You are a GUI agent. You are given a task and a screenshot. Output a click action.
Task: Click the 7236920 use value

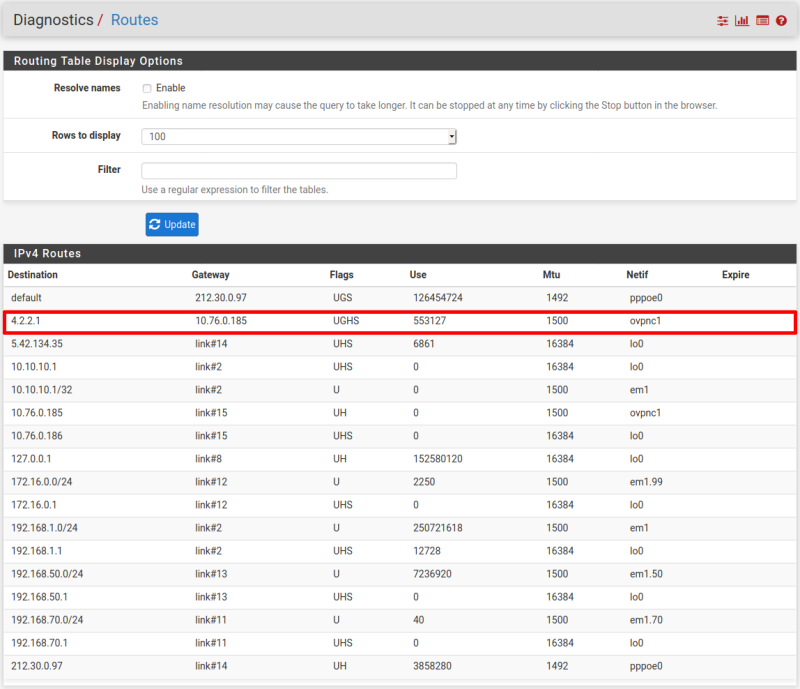432,573
